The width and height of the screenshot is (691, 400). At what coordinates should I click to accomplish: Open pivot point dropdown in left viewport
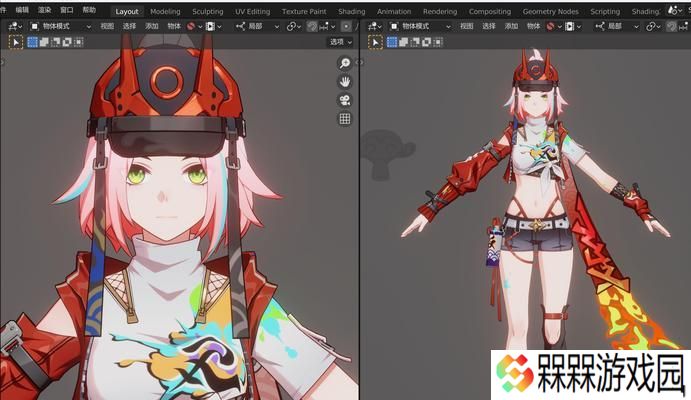point(293,26)
